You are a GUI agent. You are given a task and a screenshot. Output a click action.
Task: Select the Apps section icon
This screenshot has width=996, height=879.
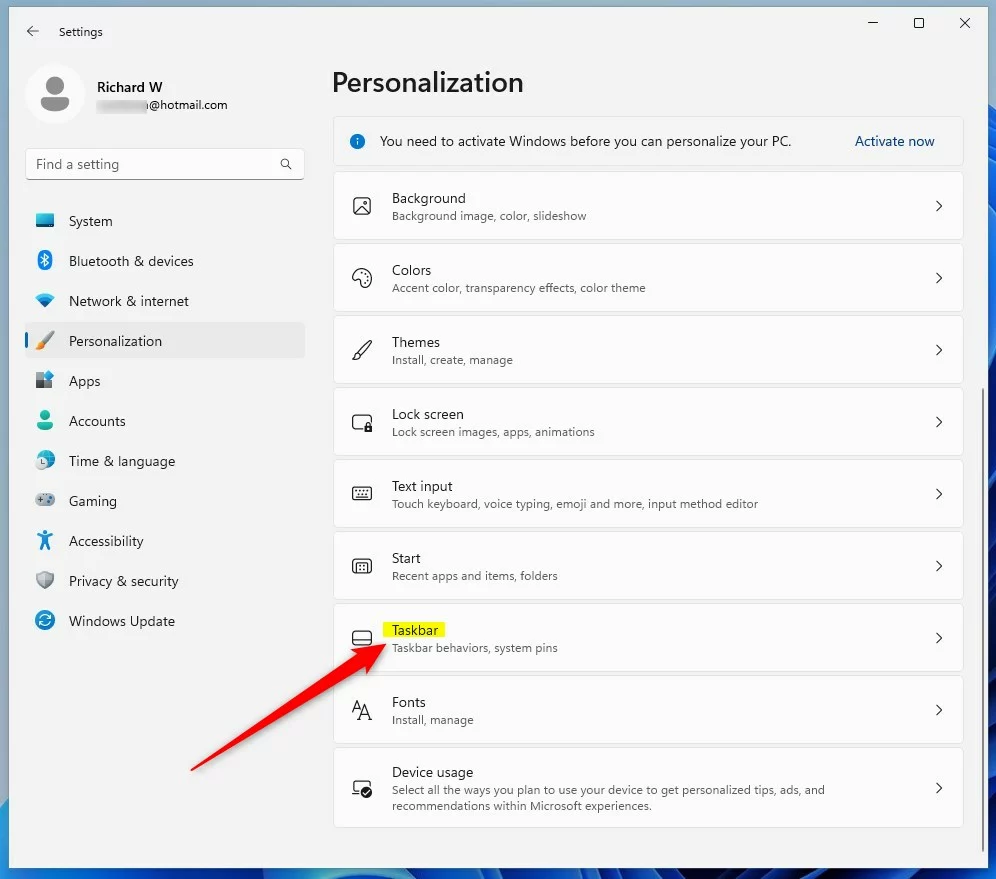click(46, 381)
